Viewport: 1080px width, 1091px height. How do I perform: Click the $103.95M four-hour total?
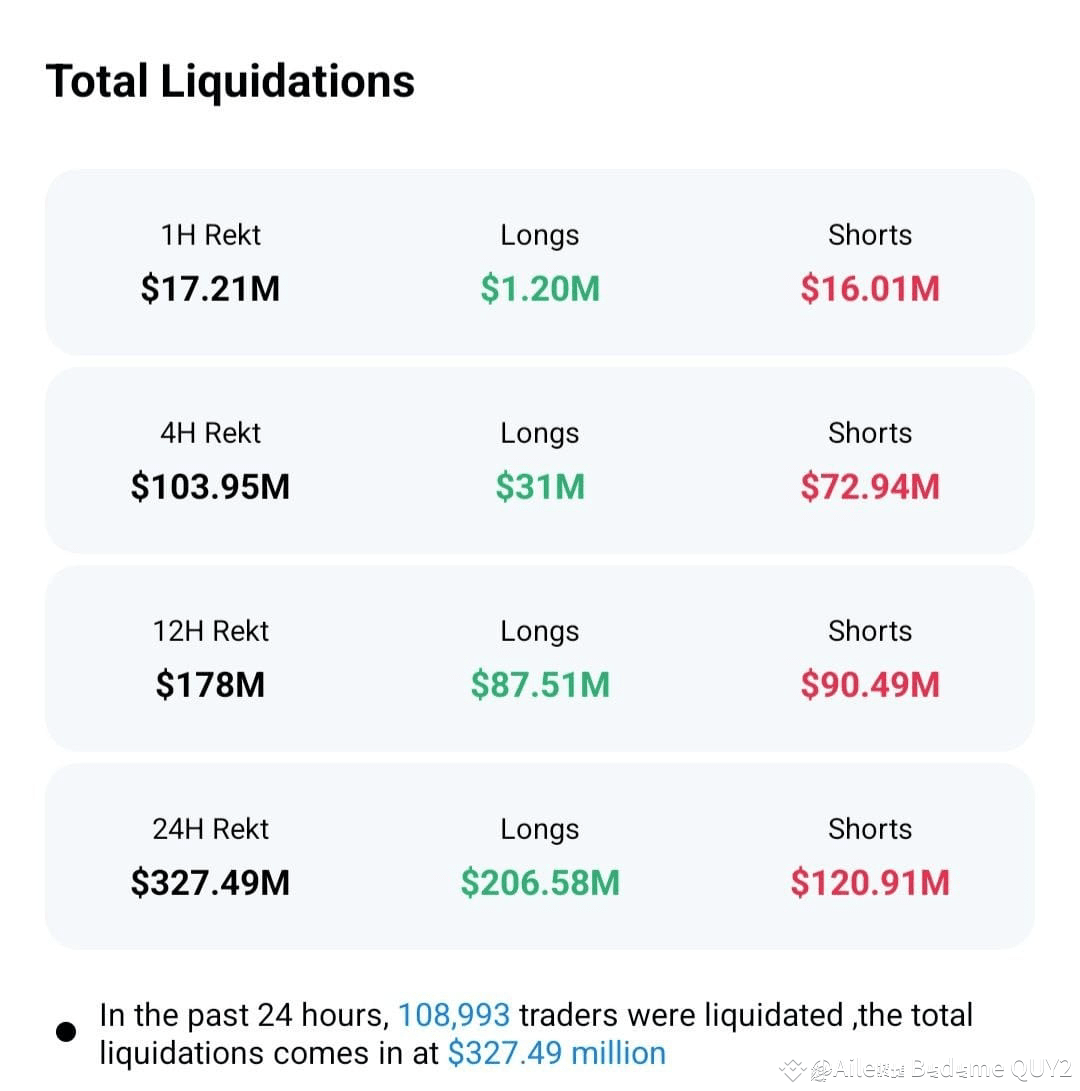(x=210, y=486)
